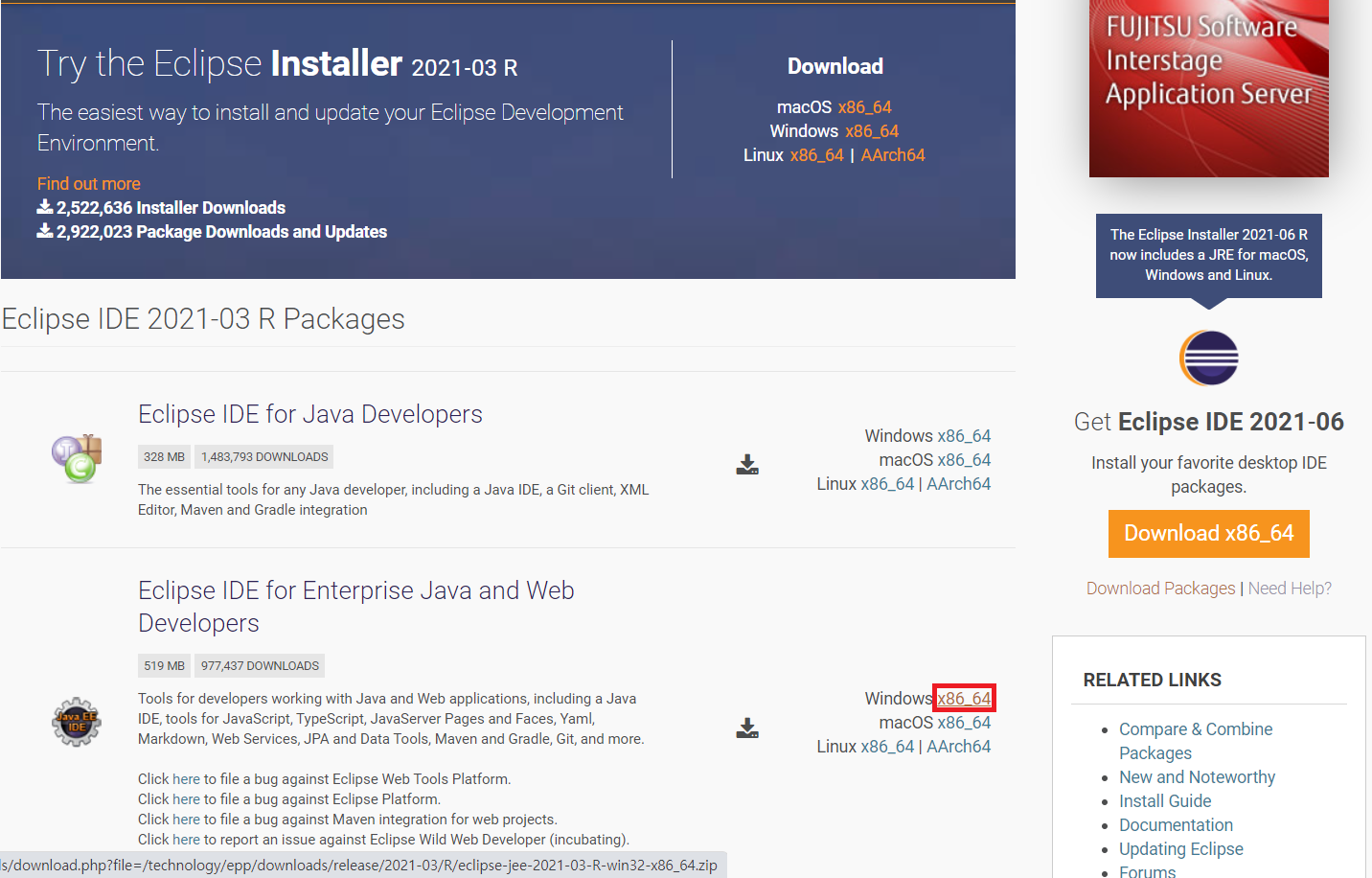Click the RELATED LINKS heading

pyautogui.click(x=1153, y=680)
